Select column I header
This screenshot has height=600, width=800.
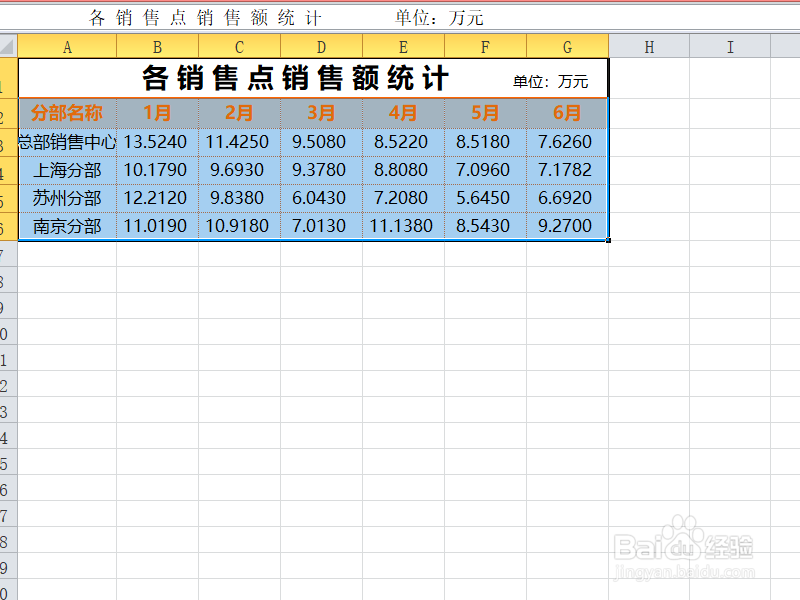(x=730, y=46)
